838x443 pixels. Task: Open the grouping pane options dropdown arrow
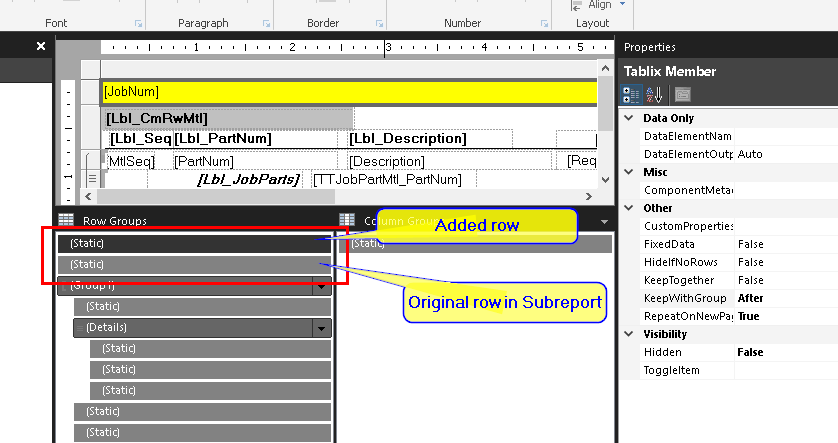pyautogui.click(x=604, y=221)
